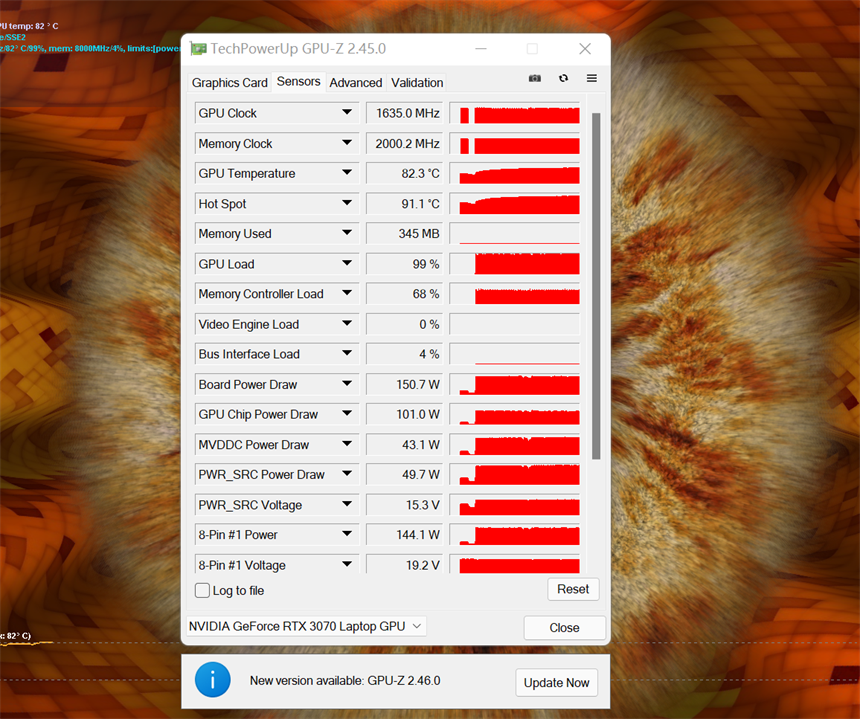Open the 8-Pin #1 Power dropdown
860x719 pixels.
(347, 534)
